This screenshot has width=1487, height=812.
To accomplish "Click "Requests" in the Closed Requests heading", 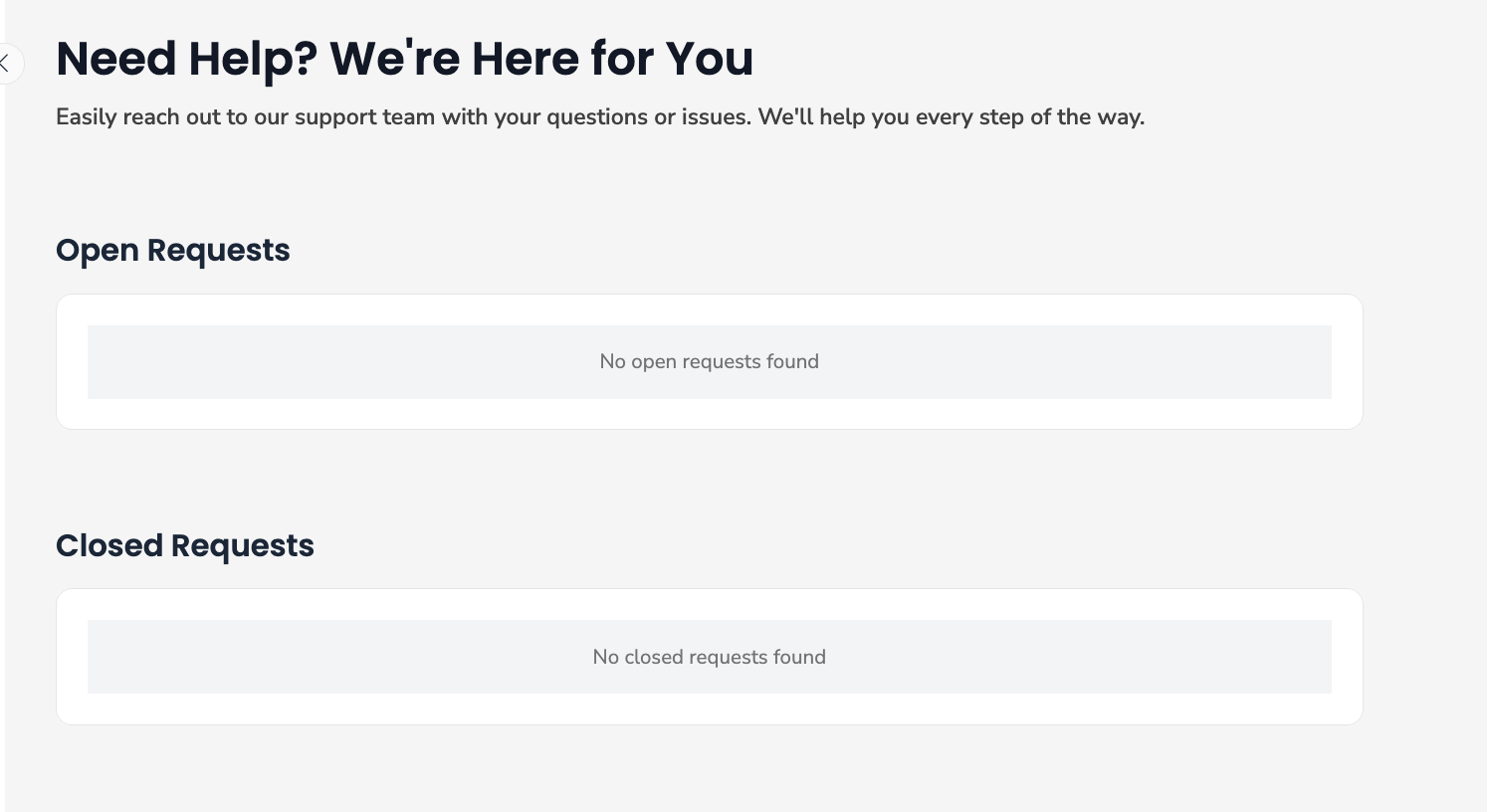I will (x=242, y=546).
